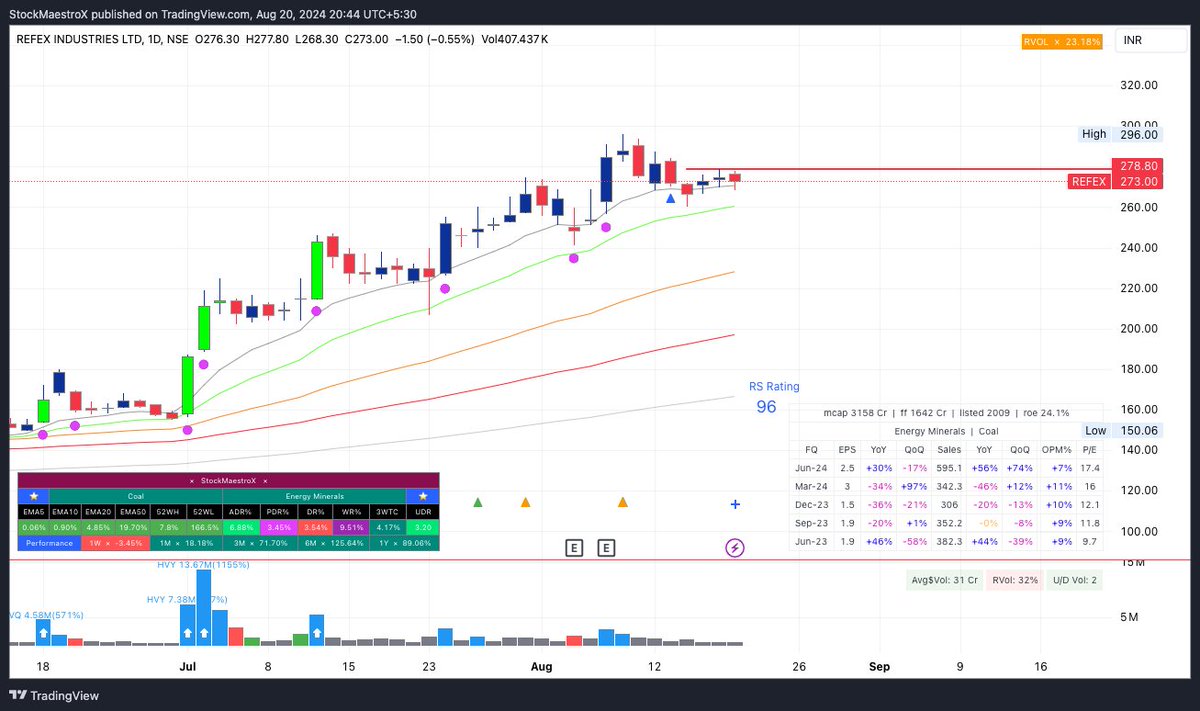1200x711 pixels.
Task: Click the mcap 3158 Cr info row
Action: coord(946,412)
